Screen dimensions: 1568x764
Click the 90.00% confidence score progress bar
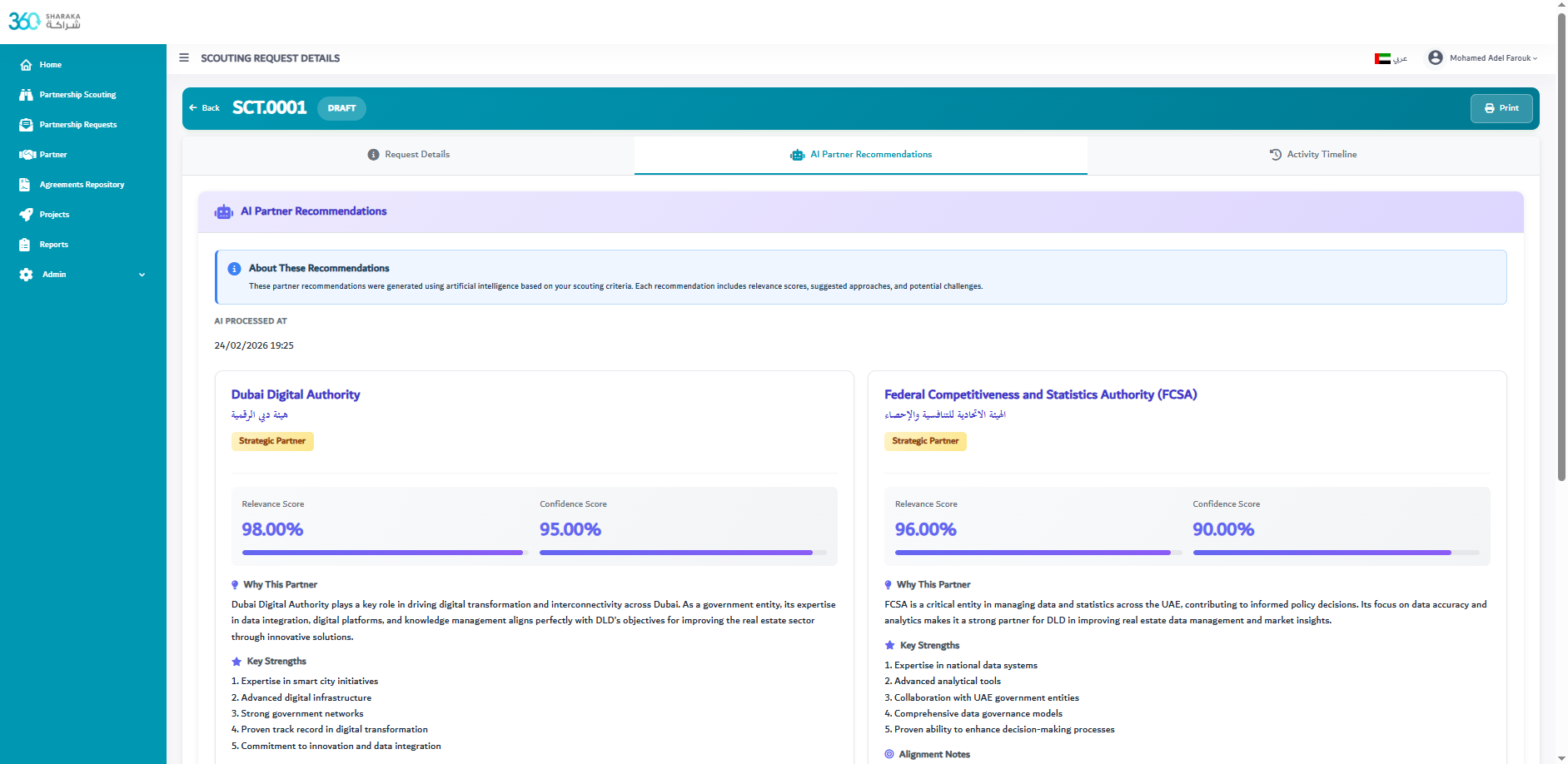pos(1337,553)
